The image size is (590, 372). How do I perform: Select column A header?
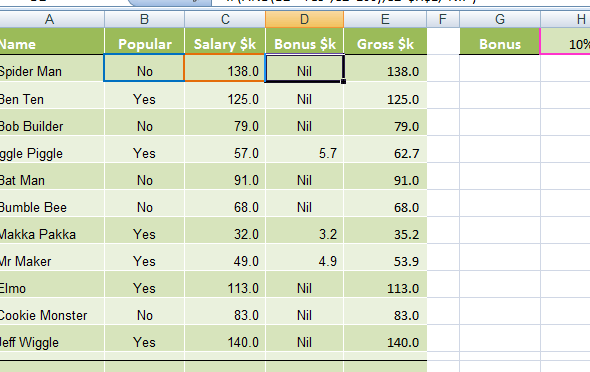(52, 19)
